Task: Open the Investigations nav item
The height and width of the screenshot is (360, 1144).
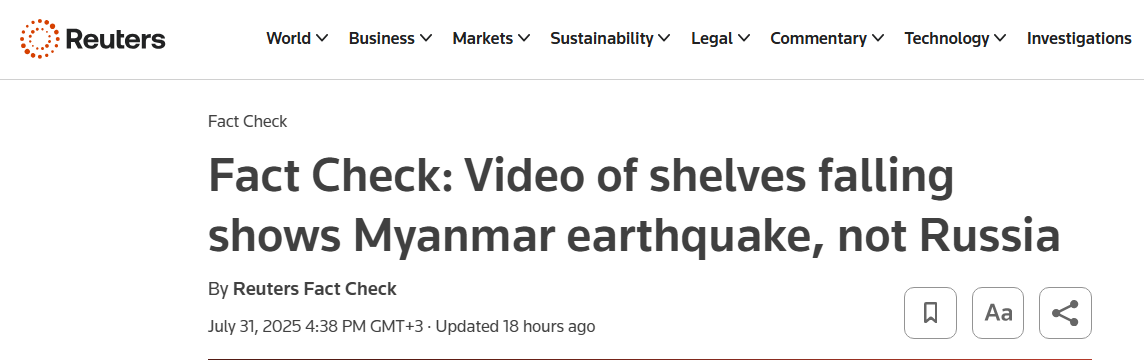Action: 1079,39
